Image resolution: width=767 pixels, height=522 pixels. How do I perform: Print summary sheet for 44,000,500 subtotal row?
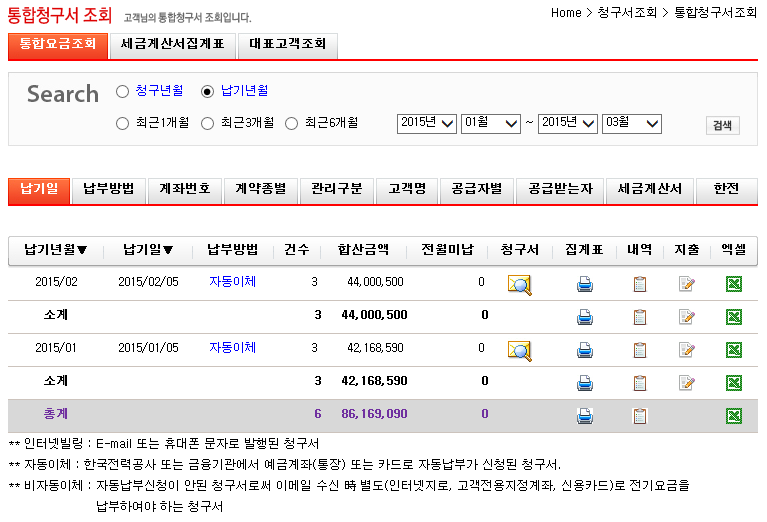(x=585, y=317)
